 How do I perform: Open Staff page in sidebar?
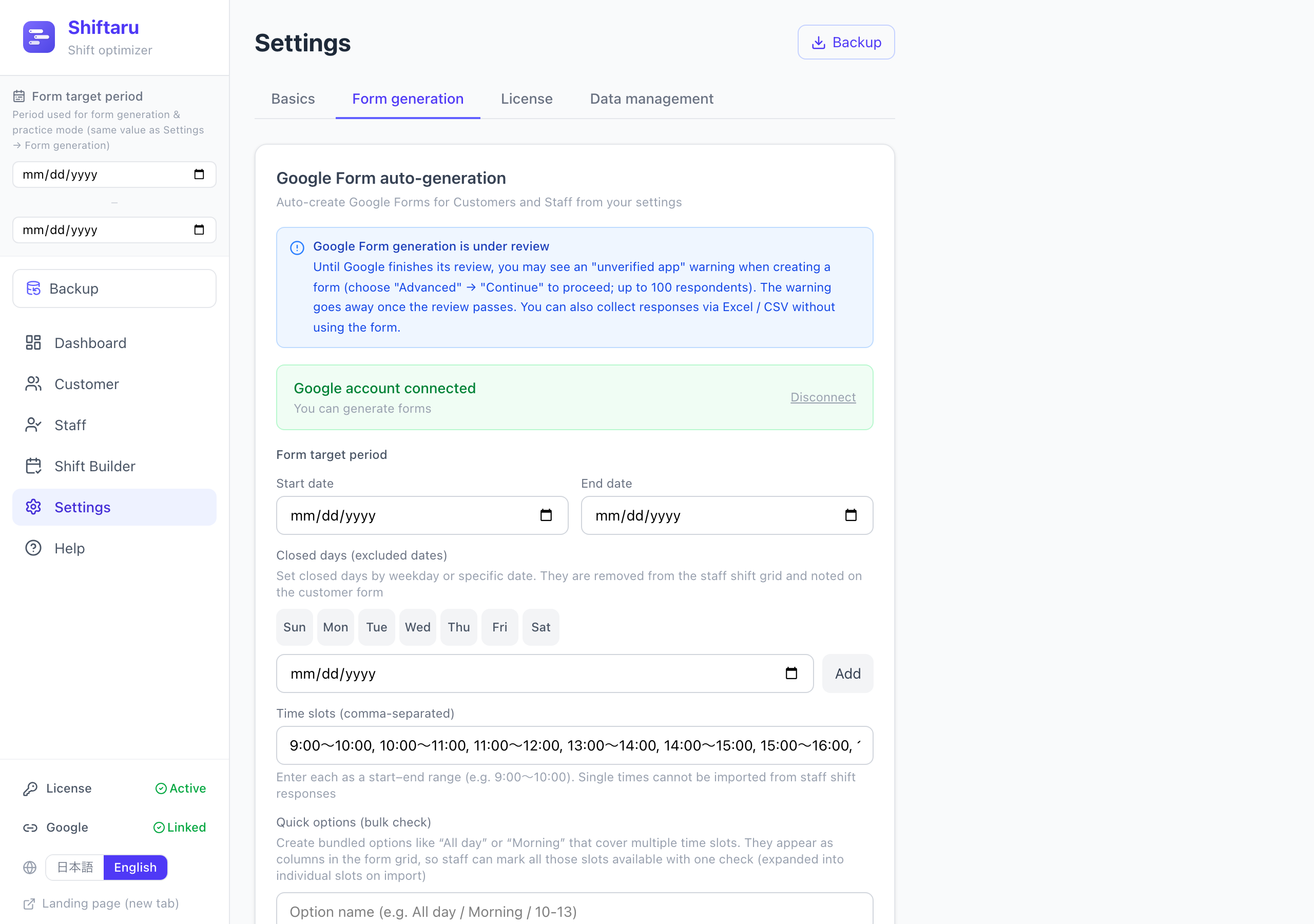(114, 426)
